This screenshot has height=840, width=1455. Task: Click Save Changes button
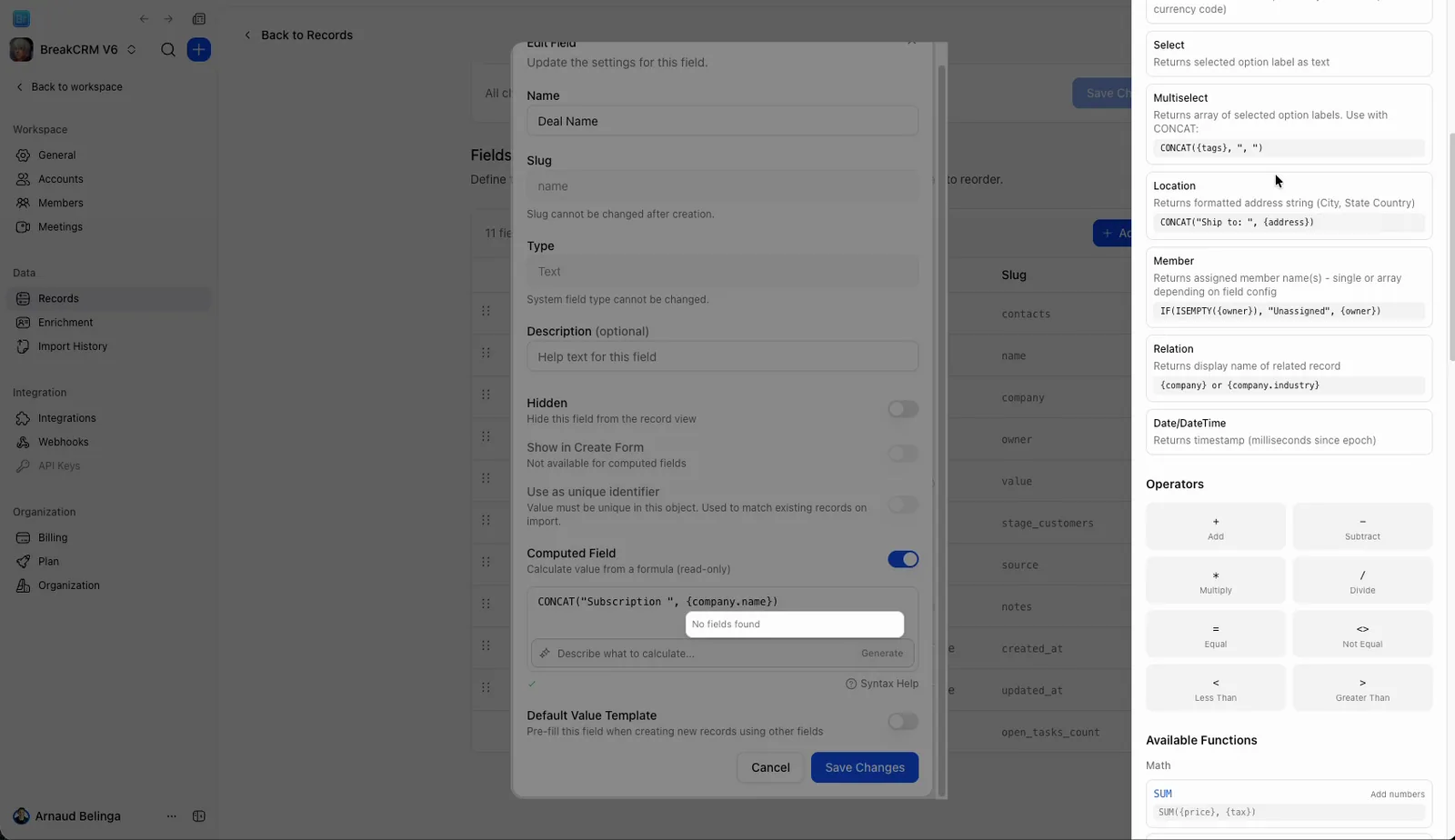point(865,767)
